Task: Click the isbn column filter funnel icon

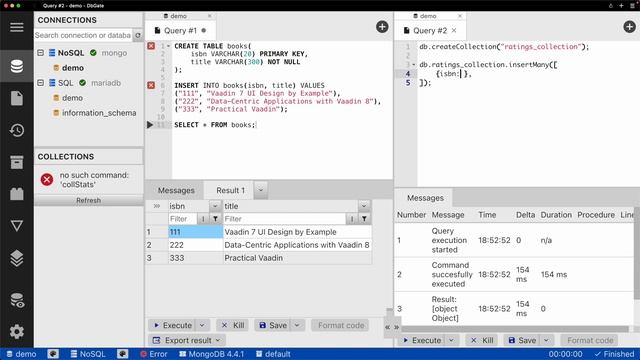Action: click(215, 219)
